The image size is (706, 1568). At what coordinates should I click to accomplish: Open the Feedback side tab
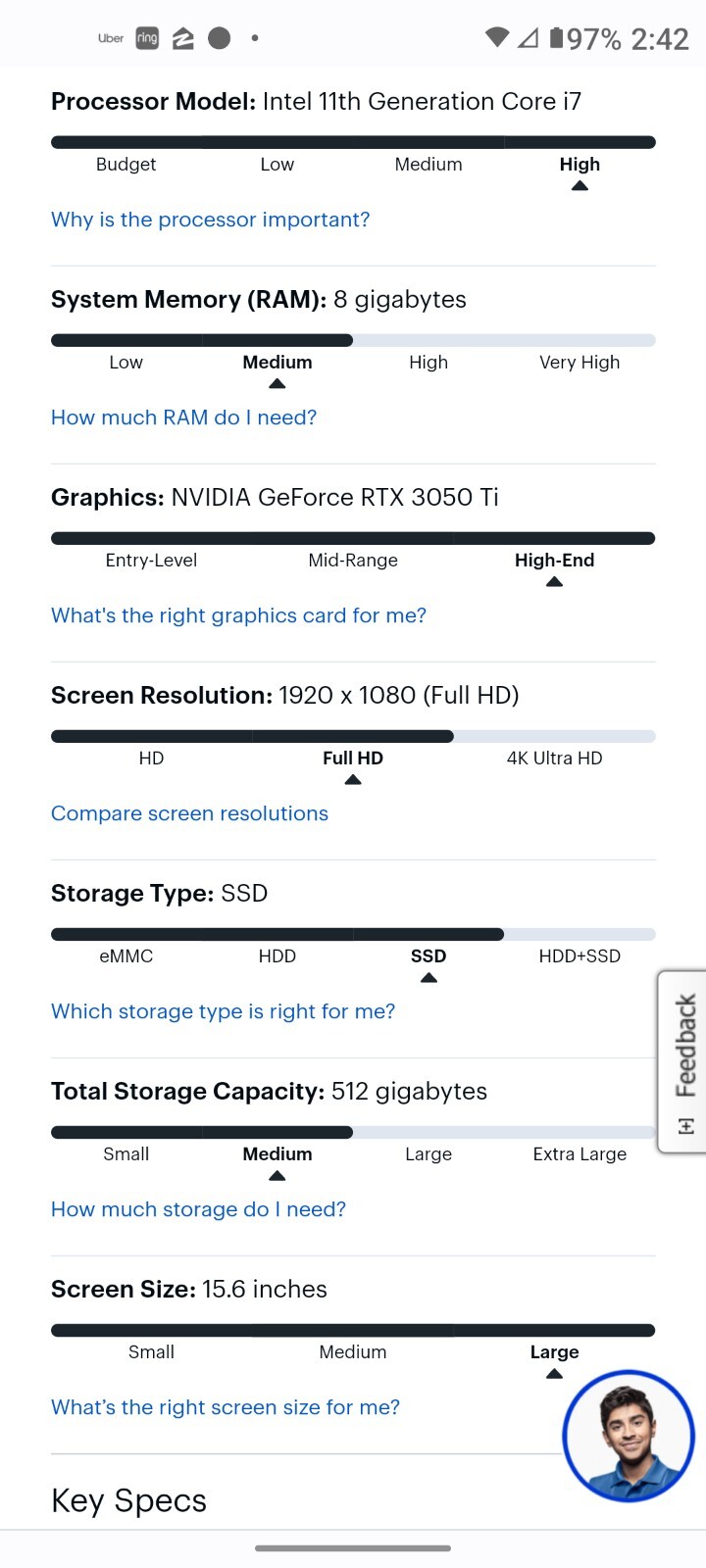click(682, 1061)
